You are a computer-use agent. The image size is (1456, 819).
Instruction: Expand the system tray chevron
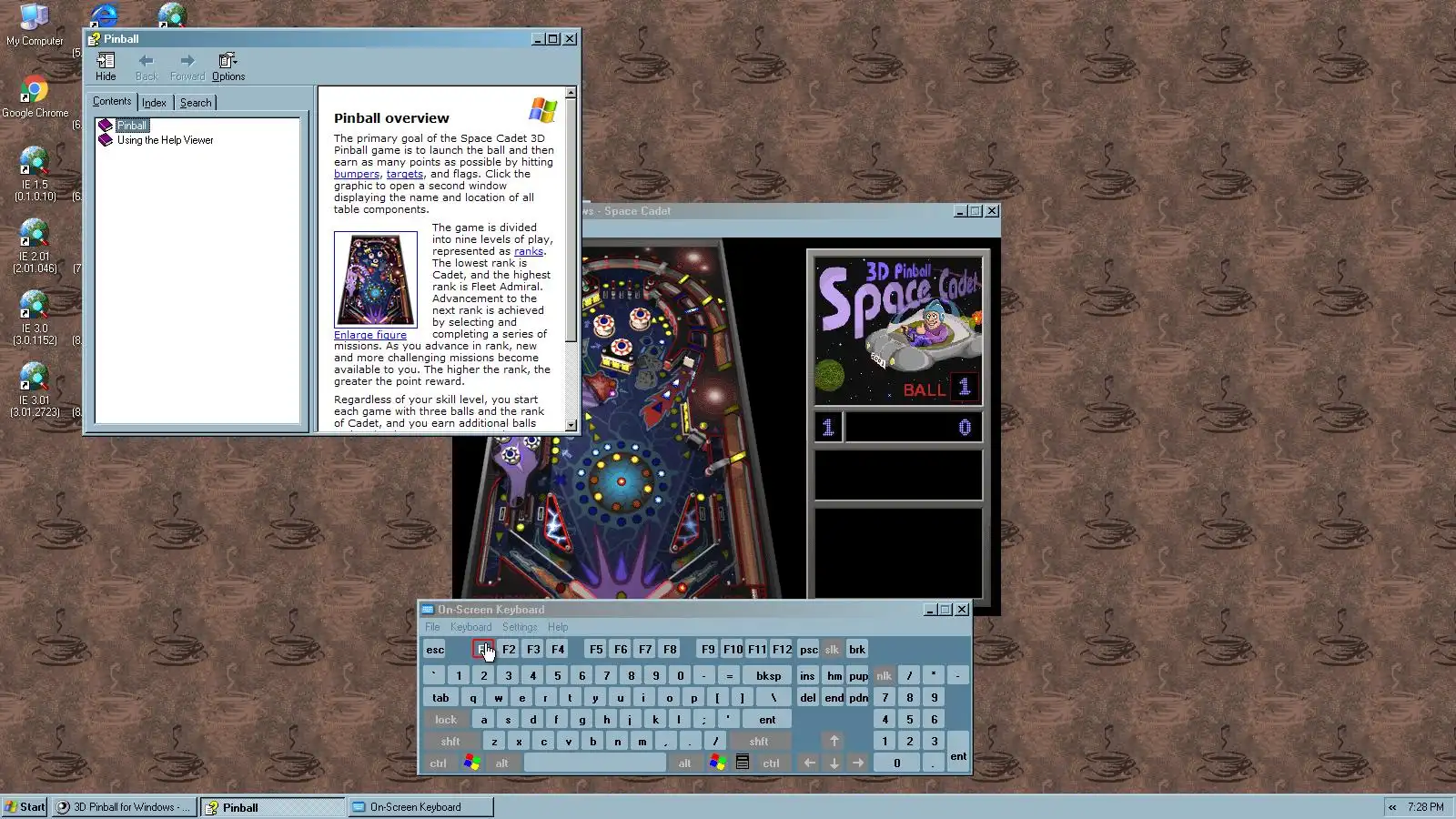click(1392, 807)
